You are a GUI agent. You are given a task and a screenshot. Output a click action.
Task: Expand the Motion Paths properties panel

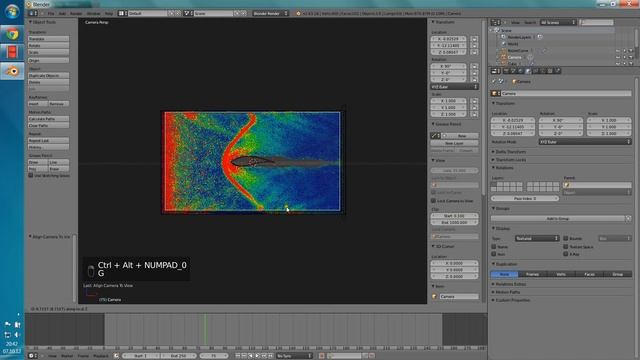pyautogui.click(x=508, y=292)
